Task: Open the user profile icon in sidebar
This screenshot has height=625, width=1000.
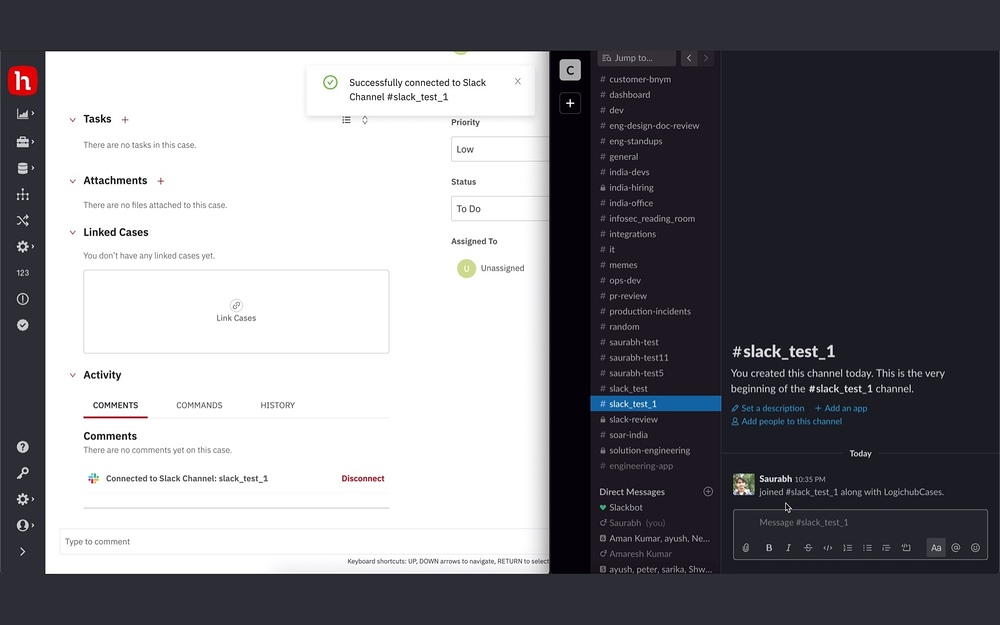Action: tap(23, 526)
